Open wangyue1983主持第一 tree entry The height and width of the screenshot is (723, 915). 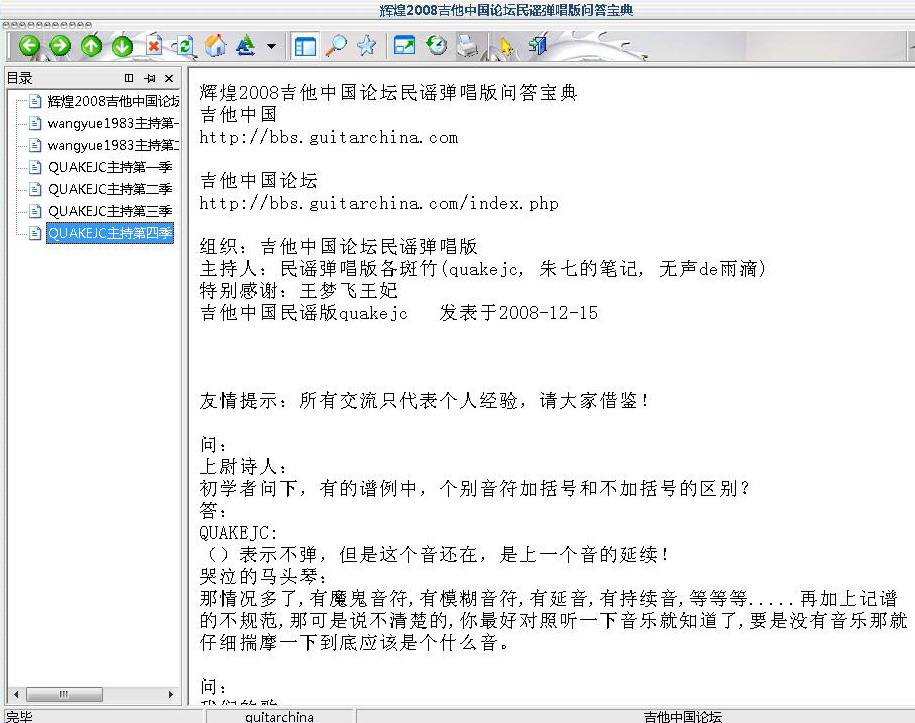click(113, 123)
